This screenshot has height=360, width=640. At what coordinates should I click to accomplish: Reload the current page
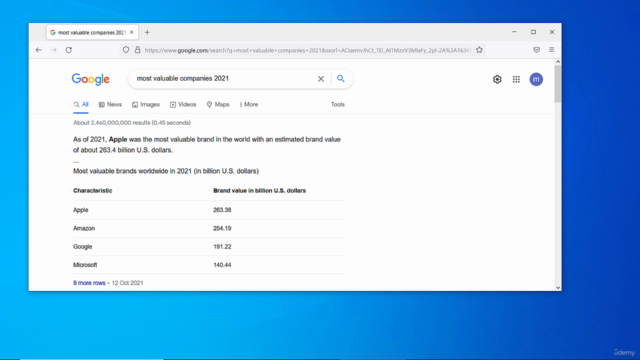tap(69, 50)
